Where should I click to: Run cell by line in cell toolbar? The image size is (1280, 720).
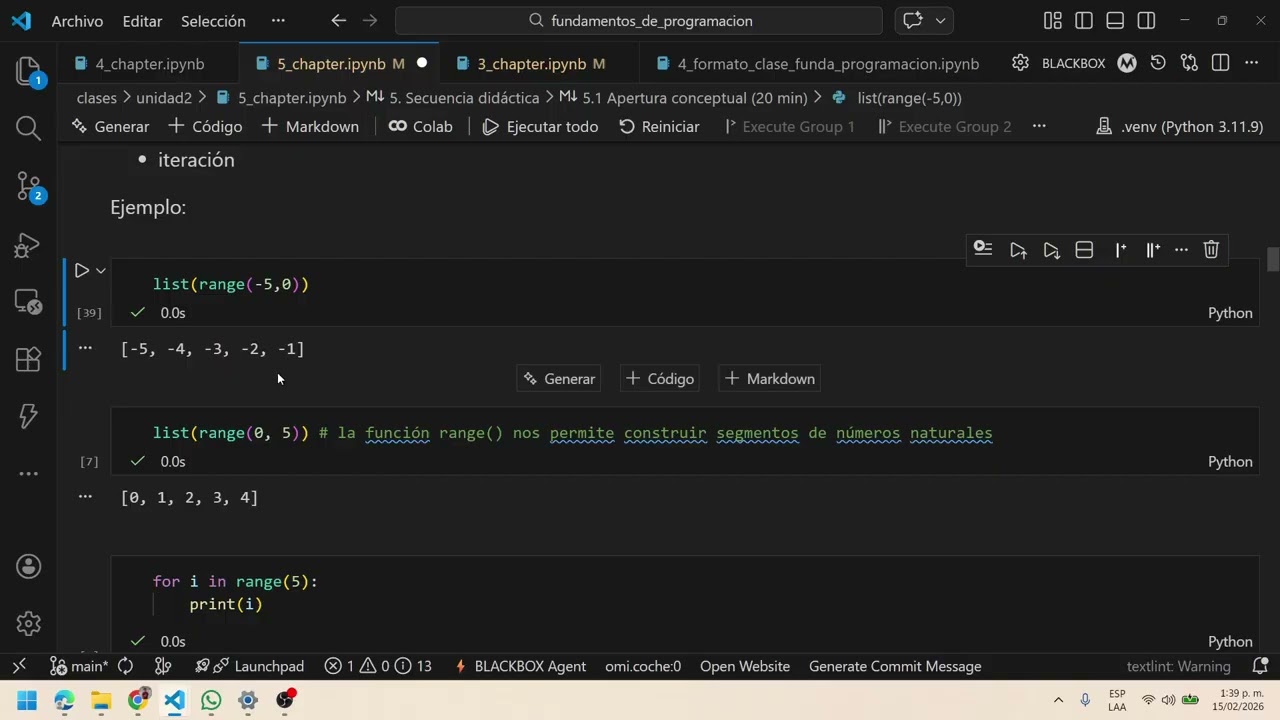(x=983, y=249)
